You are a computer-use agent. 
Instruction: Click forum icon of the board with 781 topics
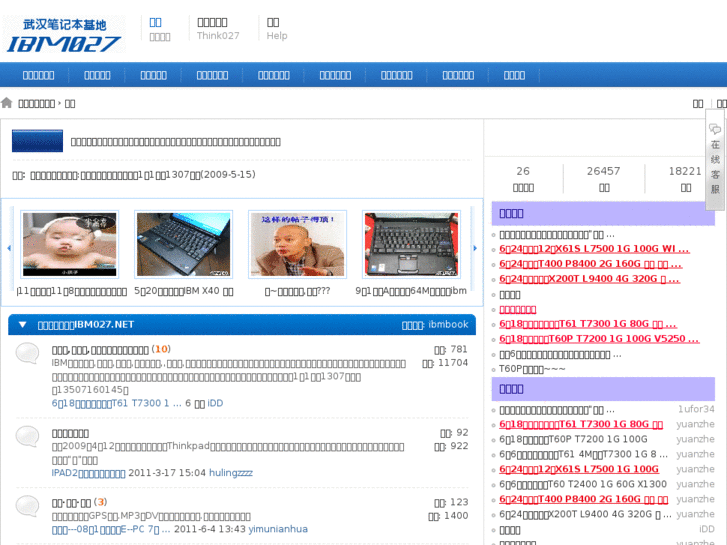[27, 353]
